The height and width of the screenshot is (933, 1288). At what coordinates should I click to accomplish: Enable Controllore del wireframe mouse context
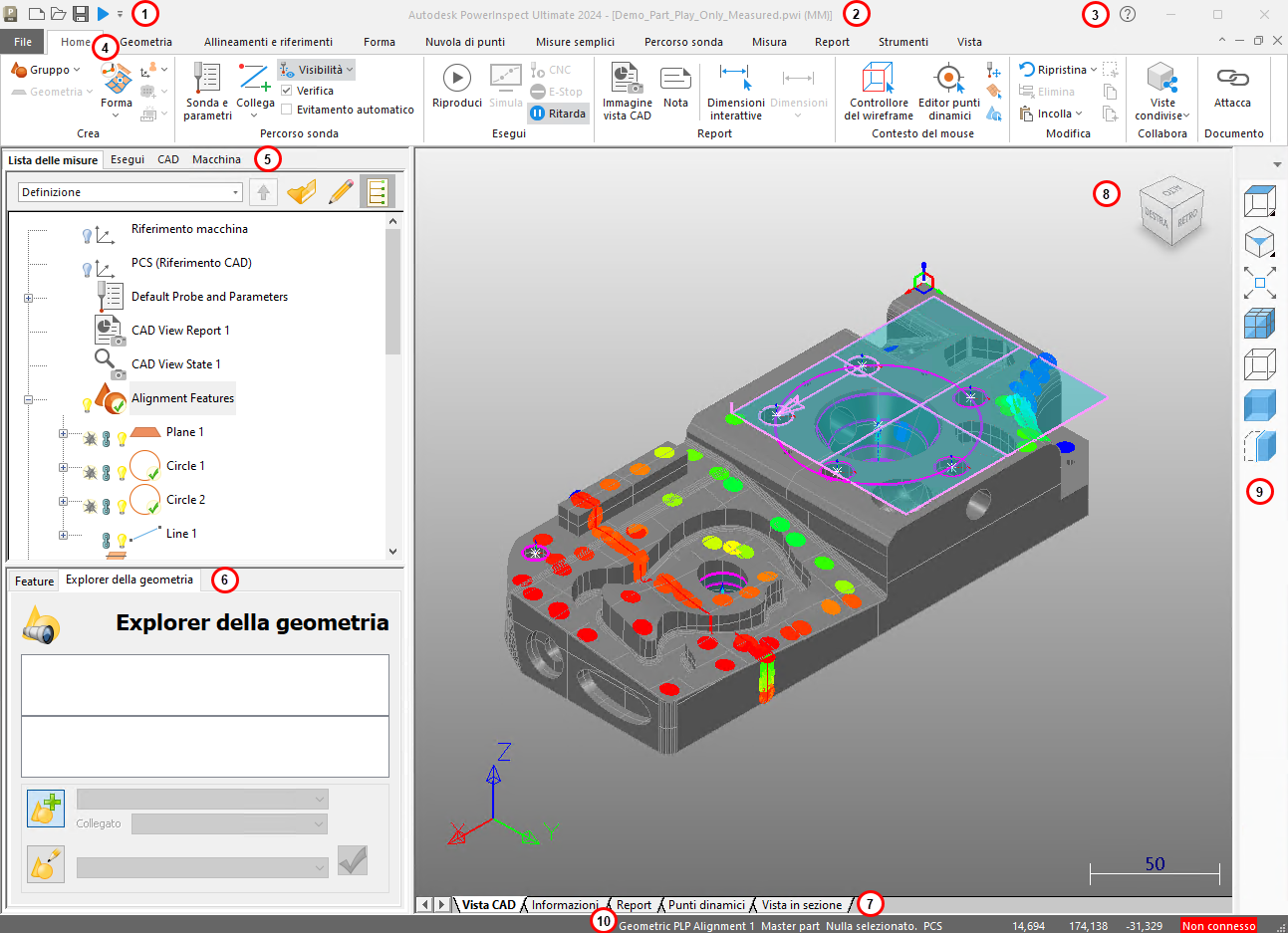pyautogui.click(x=879, y=92)
